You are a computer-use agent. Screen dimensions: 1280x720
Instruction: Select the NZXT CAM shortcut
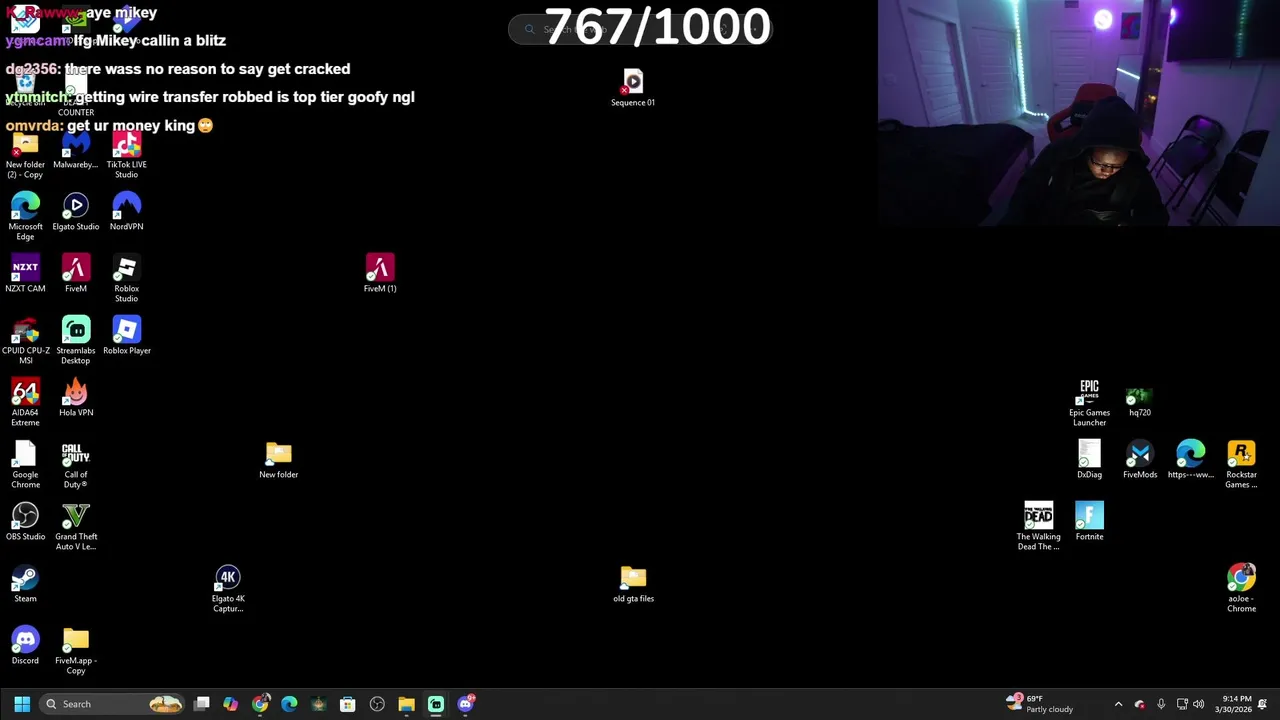pyautogui.click(x=25, y=274)
